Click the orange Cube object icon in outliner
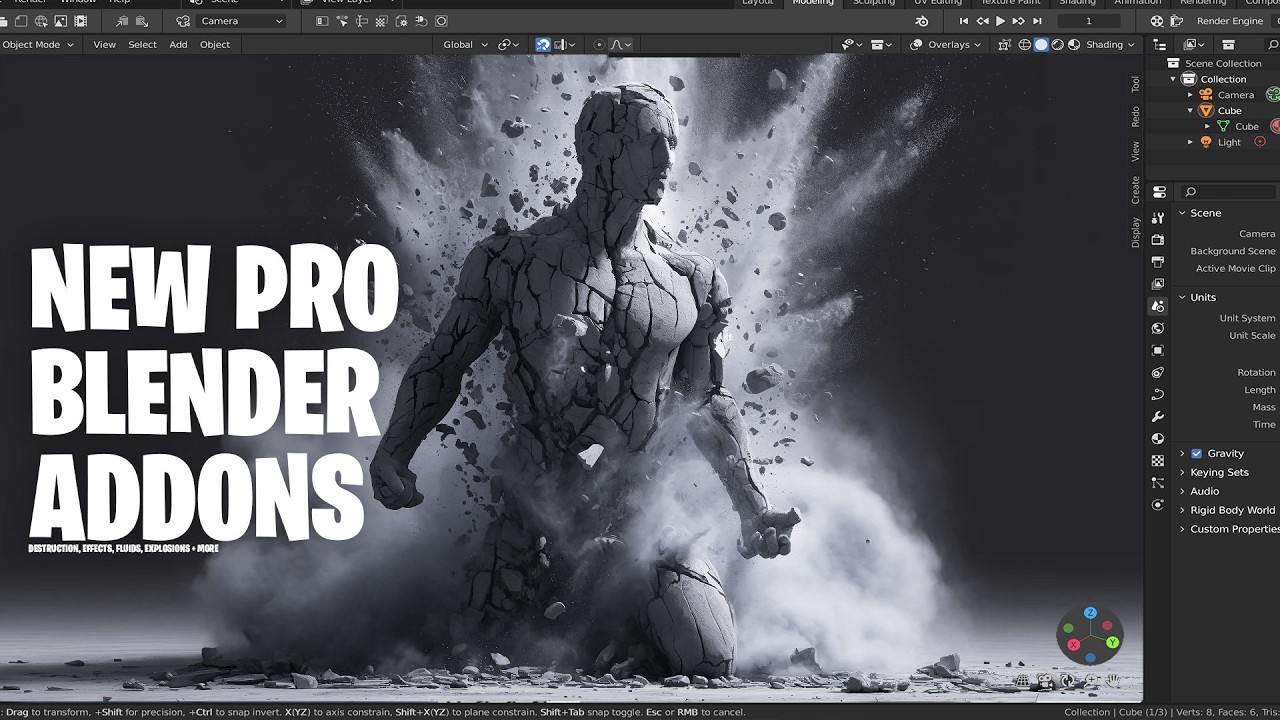This screenshot has height=720, width=1280. (1206, 110)
